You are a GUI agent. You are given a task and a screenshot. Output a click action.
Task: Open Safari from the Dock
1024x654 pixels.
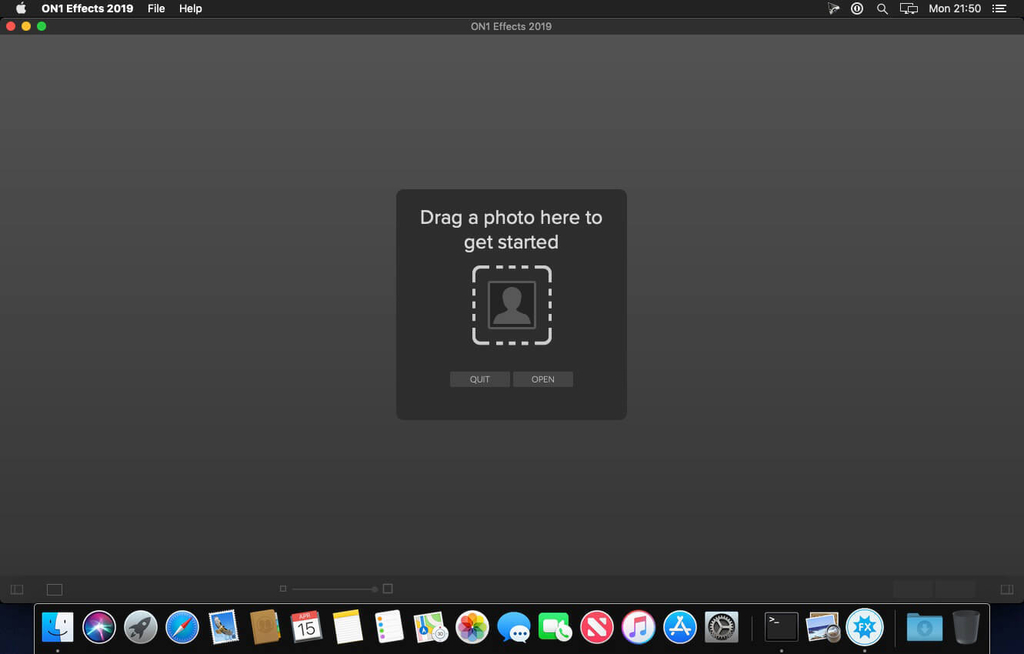[182, 627]
